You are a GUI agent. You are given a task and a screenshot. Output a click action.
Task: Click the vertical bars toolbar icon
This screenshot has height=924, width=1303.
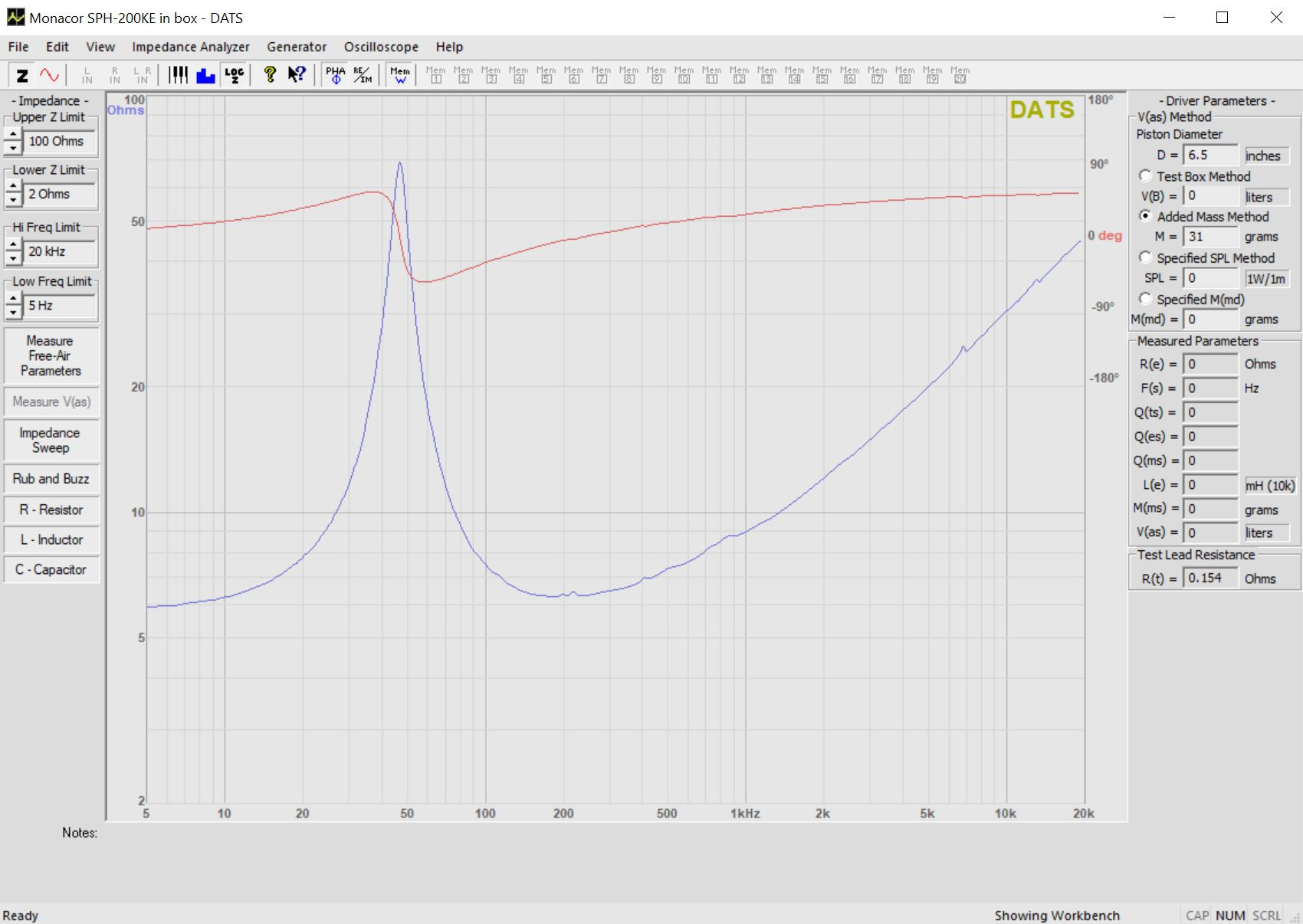coord(179,75)
